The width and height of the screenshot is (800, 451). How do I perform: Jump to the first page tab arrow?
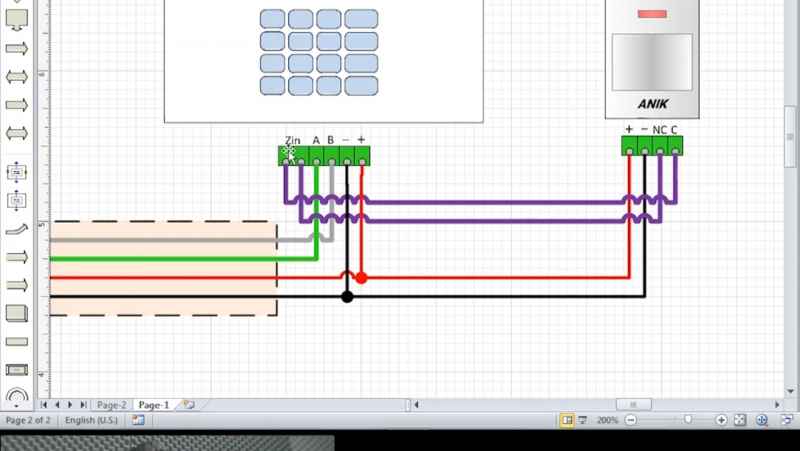tap(44, 405)
